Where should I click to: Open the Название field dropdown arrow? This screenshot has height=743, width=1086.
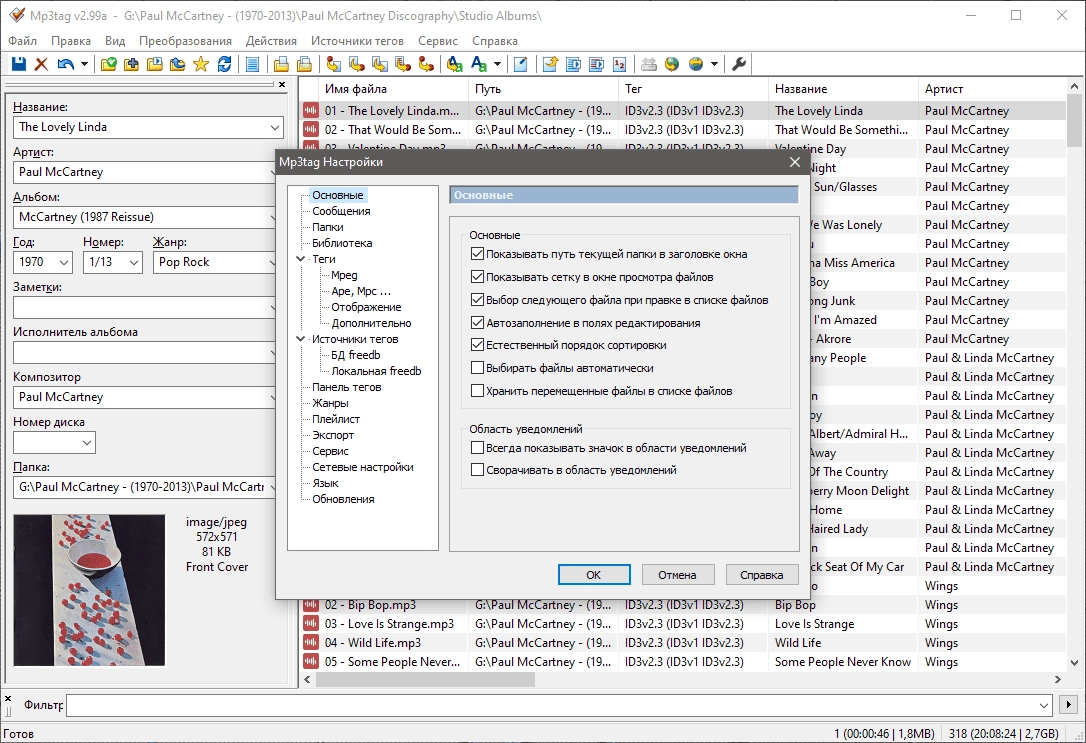[x=274, y=127]
